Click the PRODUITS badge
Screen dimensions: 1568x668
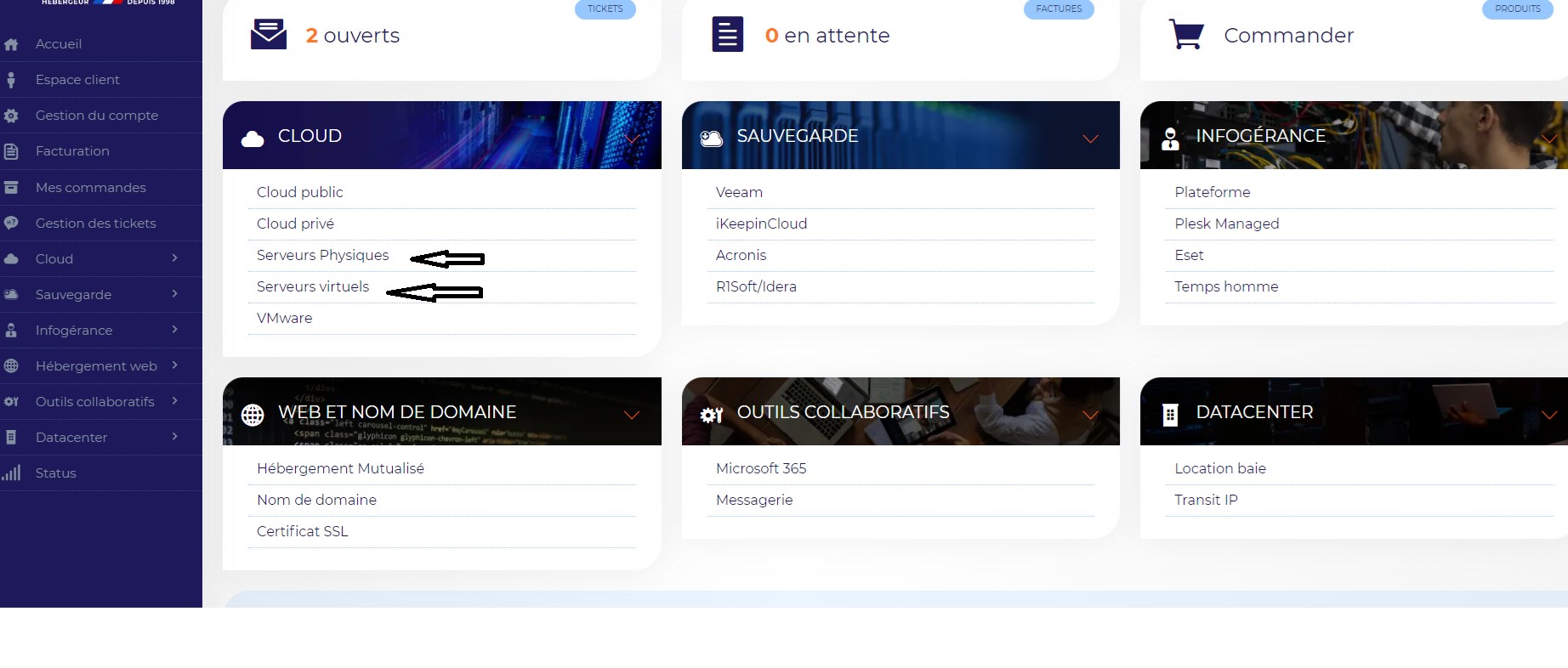1518,8
